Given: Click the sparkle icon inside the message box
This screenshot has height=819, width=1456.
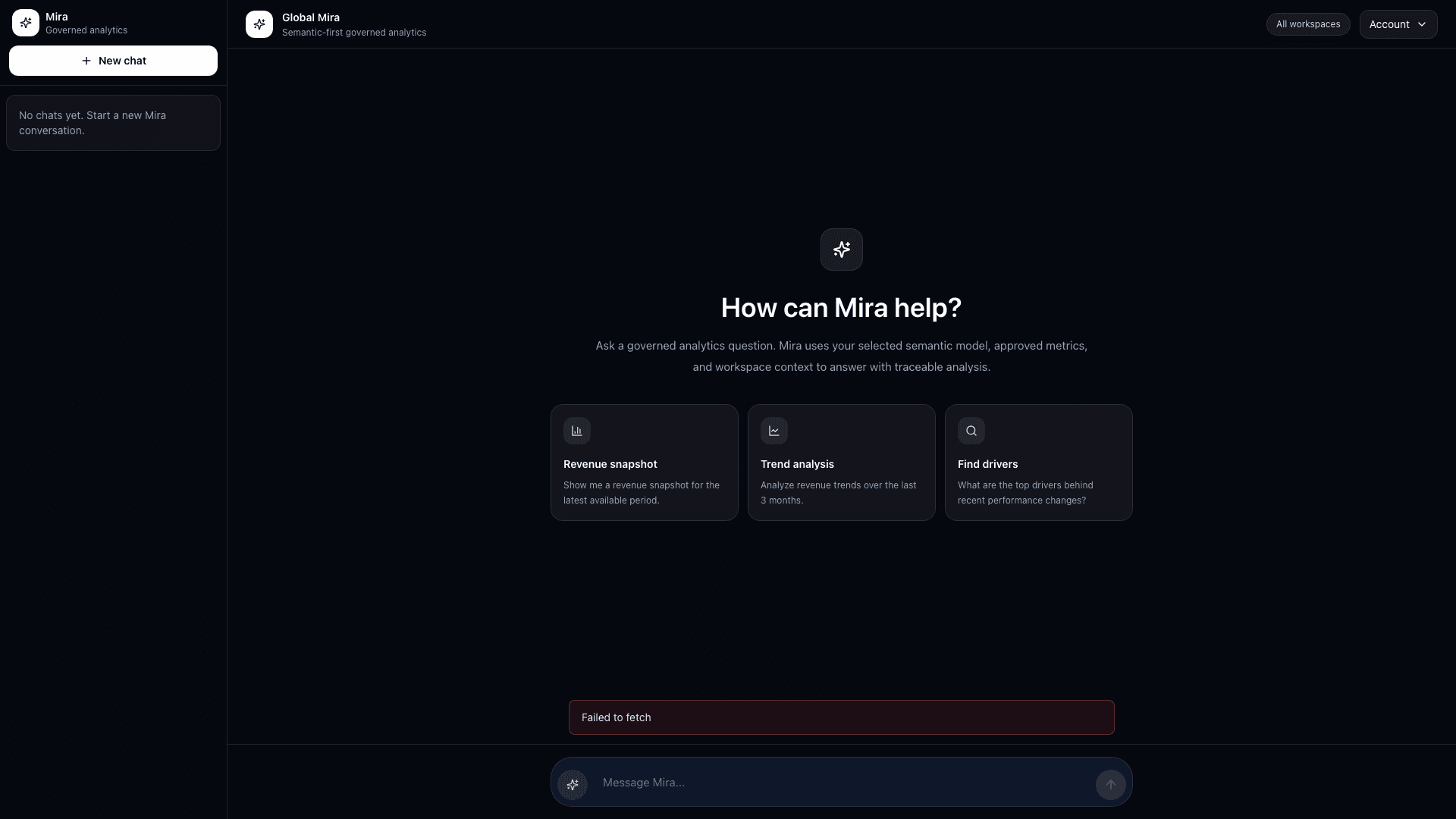Looking at the screenshot, I should pos(573,784).
